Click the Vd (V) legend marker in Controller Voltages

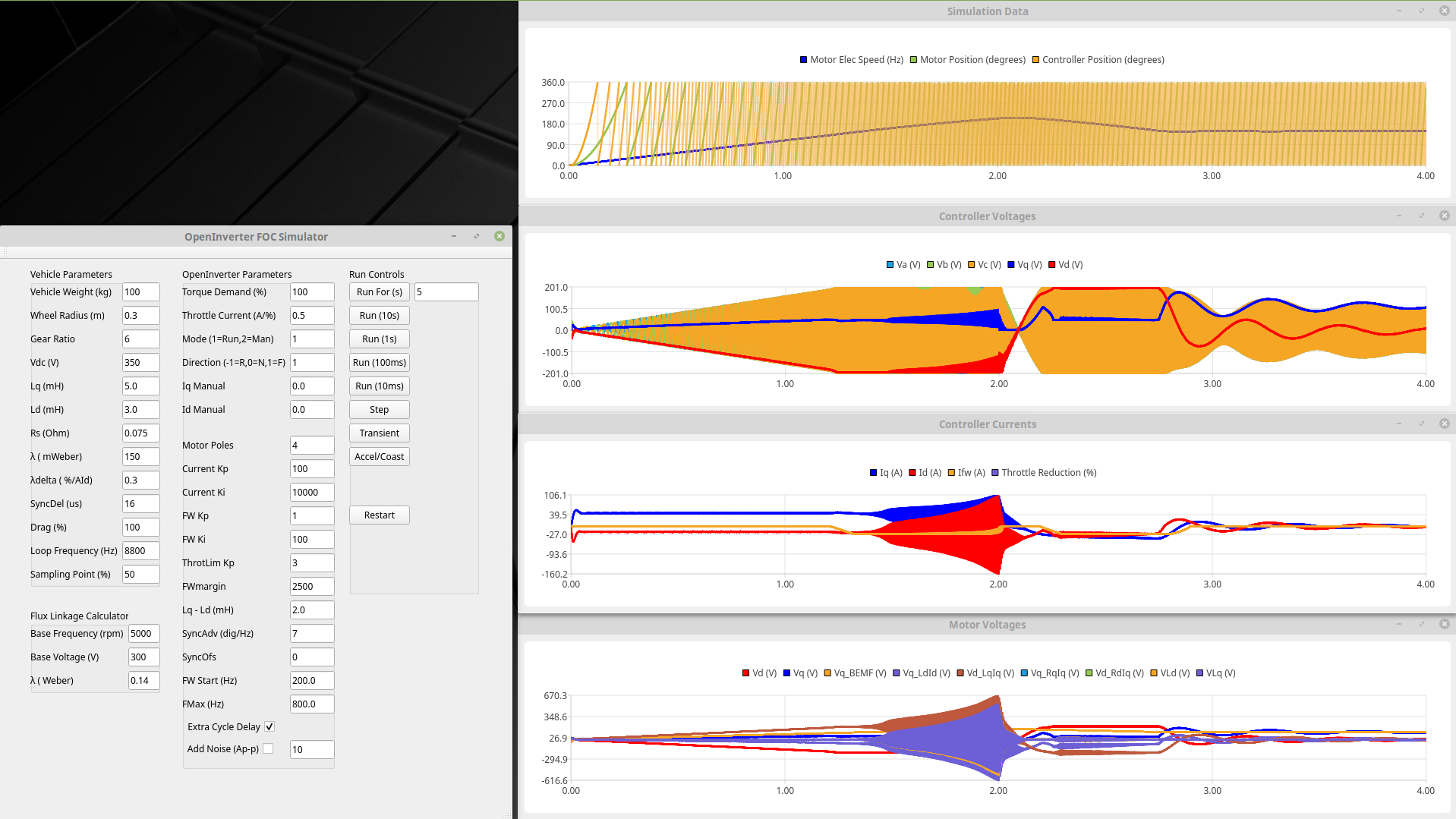point(1051,265)
